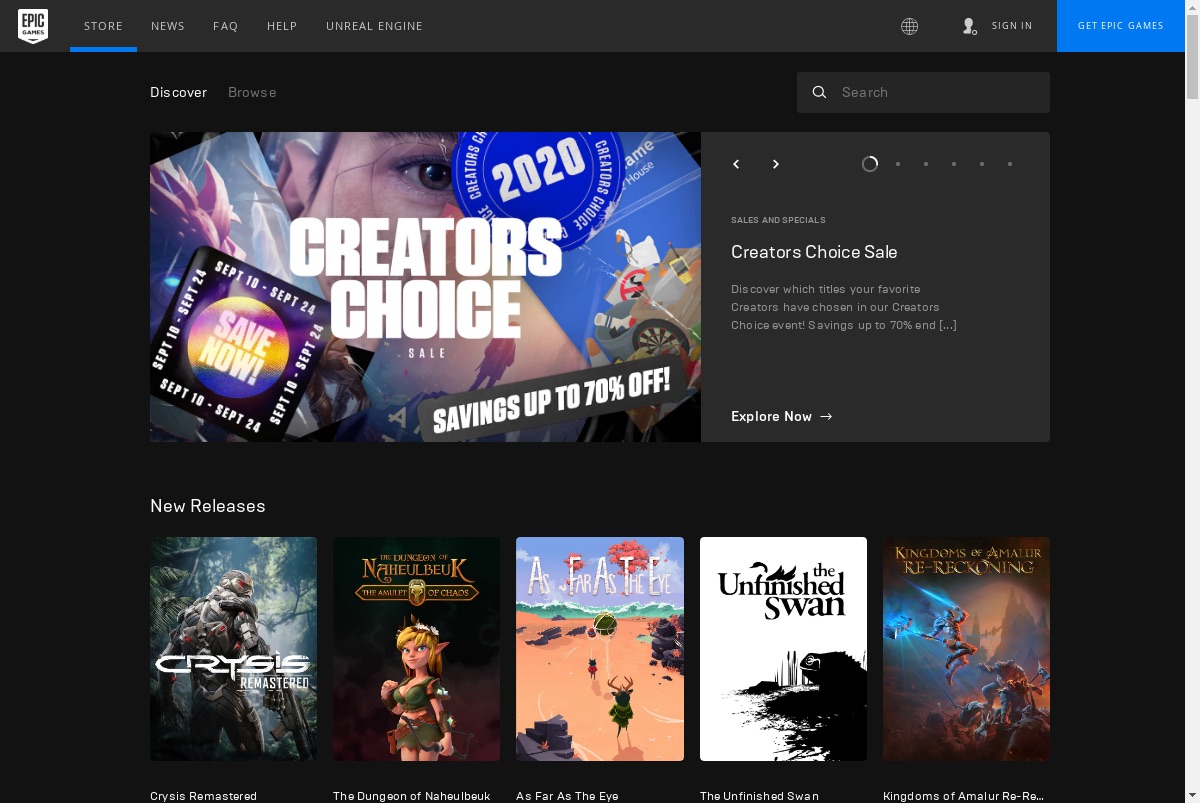
Task: Click the Sales and Specials label
Action: point(778,220)
